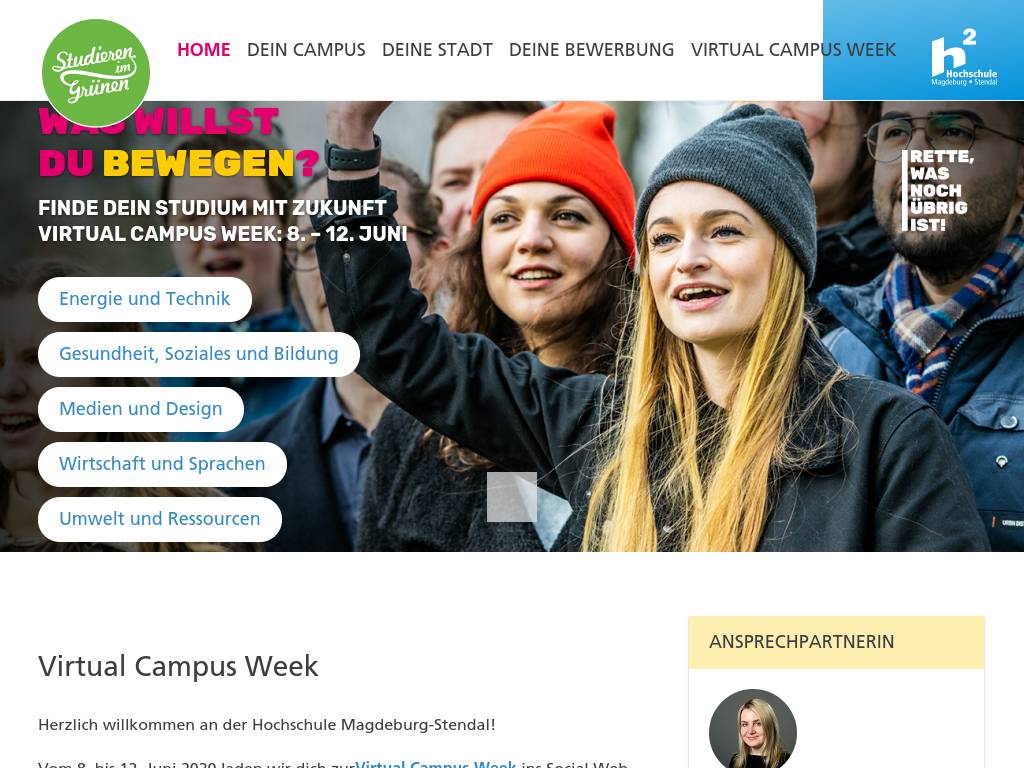
Task: Click the WAS WILLST DU BEWEGEN headline
Action: point(179,143)
